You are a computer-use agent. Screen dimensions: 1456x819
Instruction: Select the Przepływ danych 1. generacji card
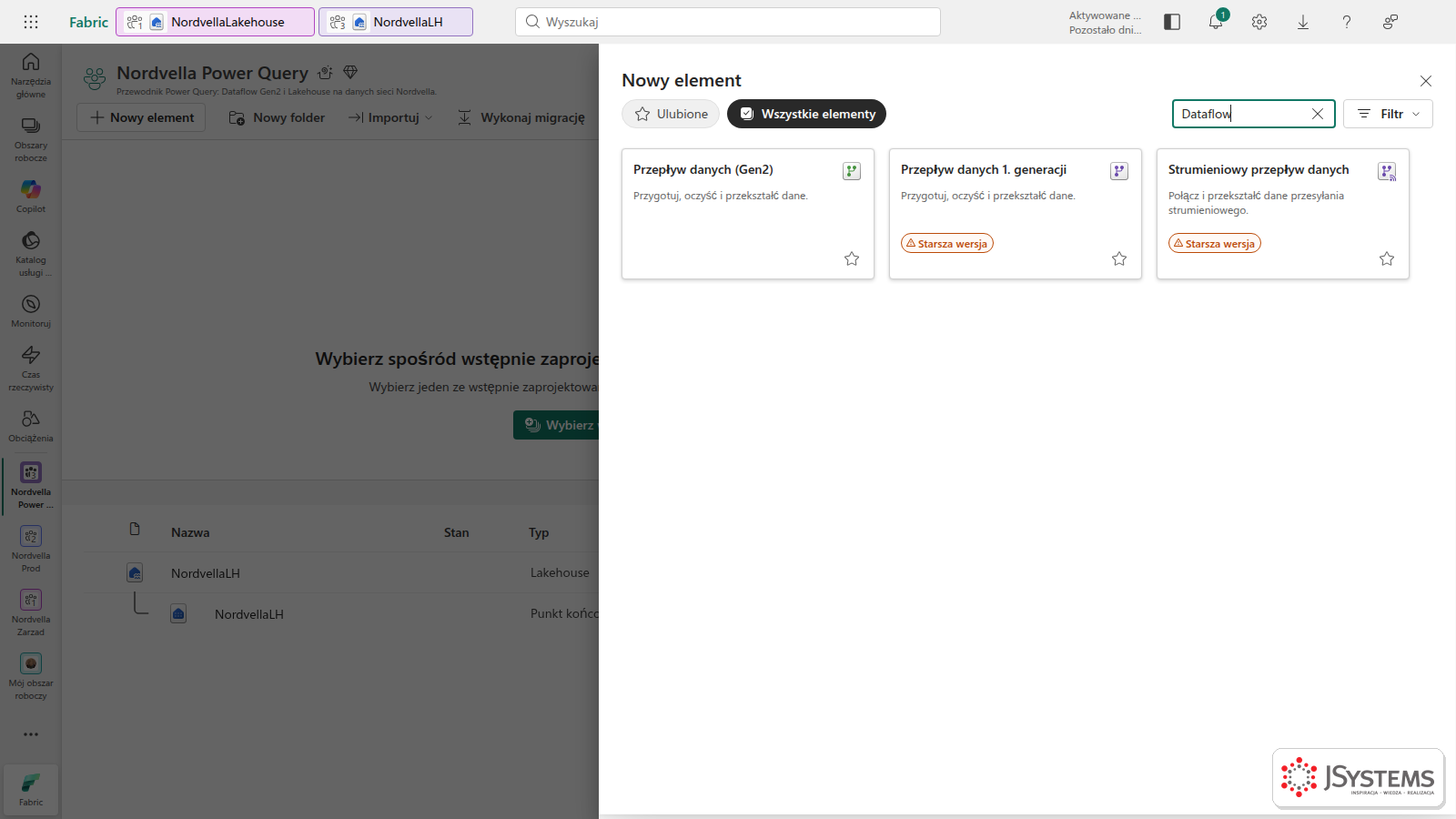pos(1016,214)
